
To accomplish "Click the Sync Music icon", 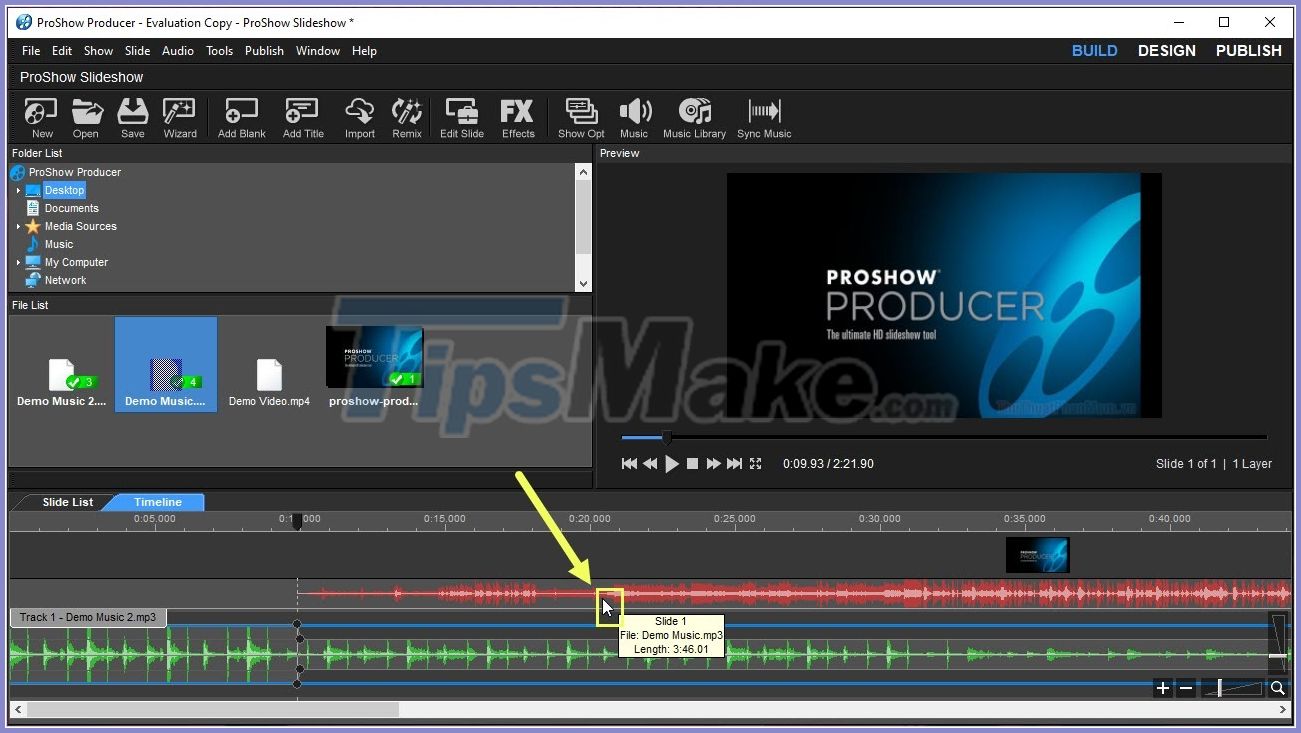I will coord(763,117).
